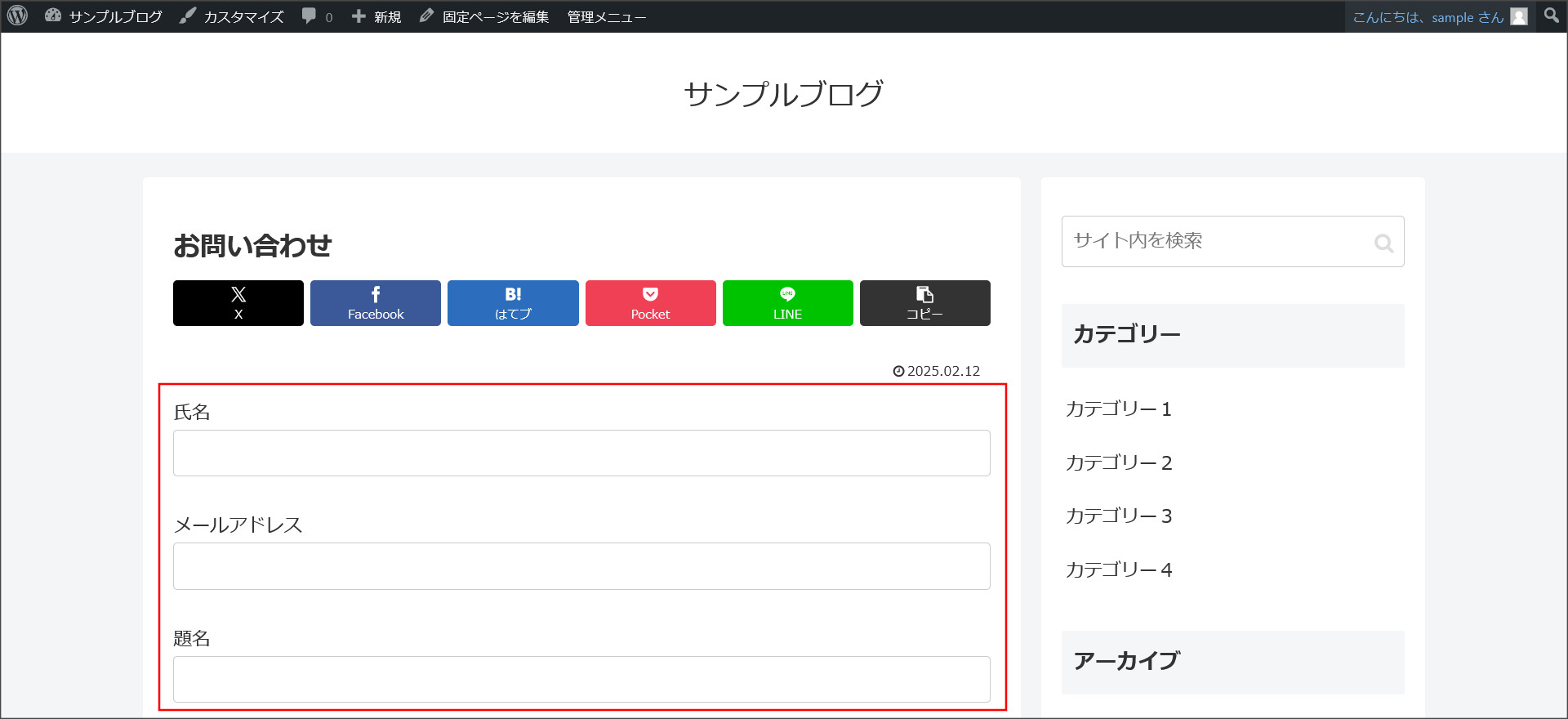Open the 新規 add-new menu
Image resolution: width=1568 pixels, height=719 pixels.
377,16
